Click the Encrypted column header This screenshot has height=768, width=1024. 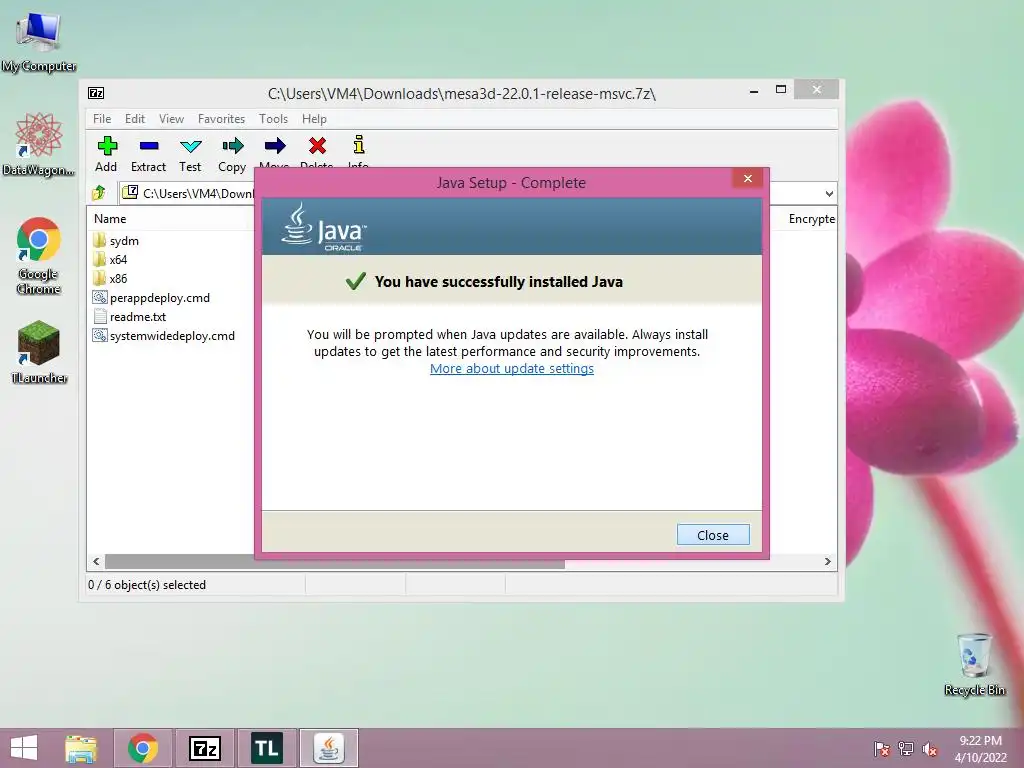(x=811, y=219)
